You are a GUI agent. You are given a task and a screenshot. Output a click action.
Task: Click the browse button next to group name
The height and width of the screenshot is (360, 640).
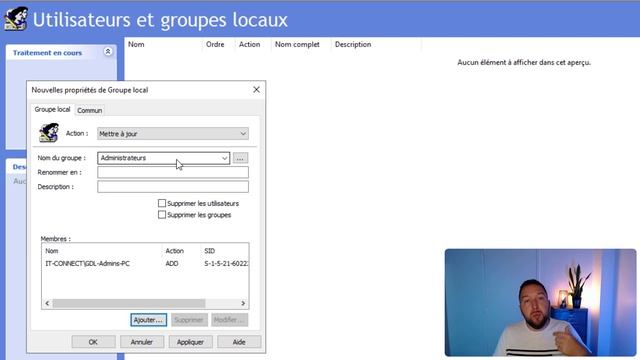tap(240, 158)
